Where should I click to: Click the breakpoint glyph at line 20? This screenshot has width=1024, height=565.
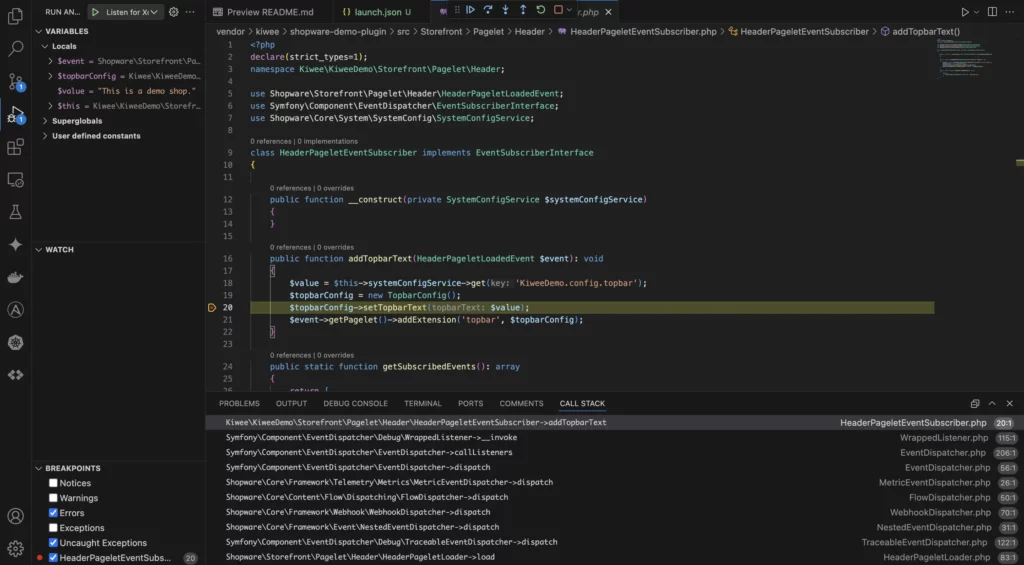pyautogui.click(x=212, y=308)
